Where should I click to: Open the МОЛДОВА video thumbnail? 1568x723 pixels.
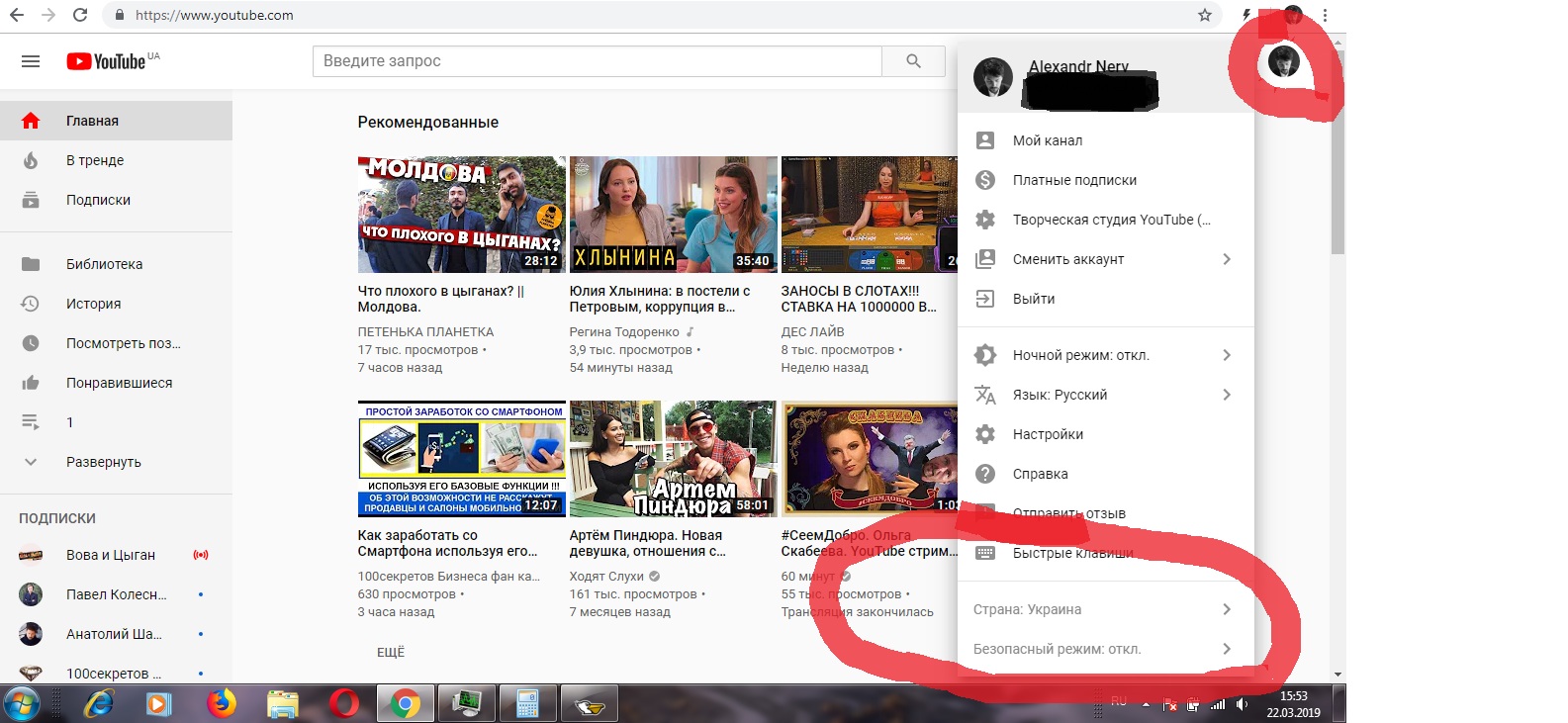[x=462, y=215]
